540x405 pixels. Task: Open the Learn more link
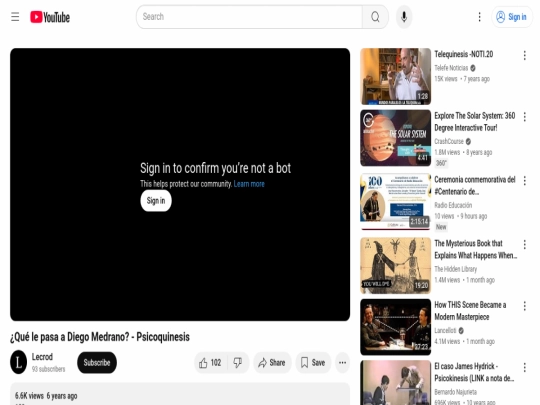(x=249, y=184)
